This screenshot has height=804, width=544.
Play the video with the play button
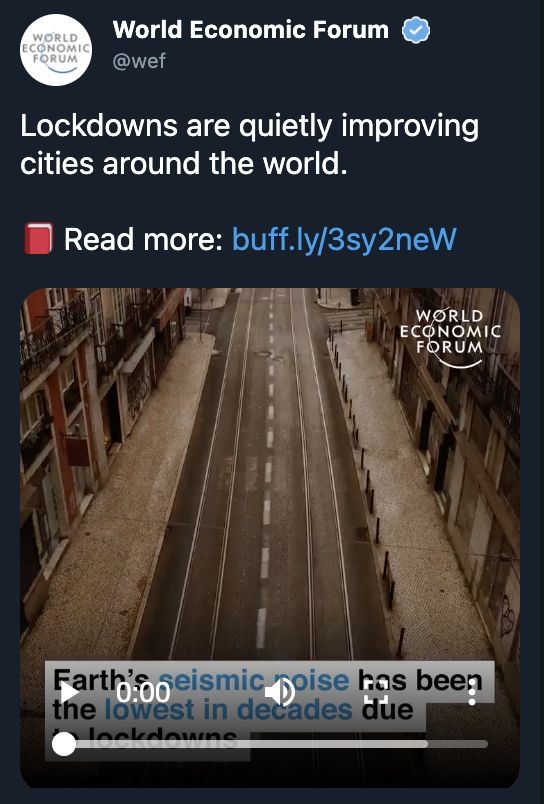pyautogui.click(x=70, y=693)
